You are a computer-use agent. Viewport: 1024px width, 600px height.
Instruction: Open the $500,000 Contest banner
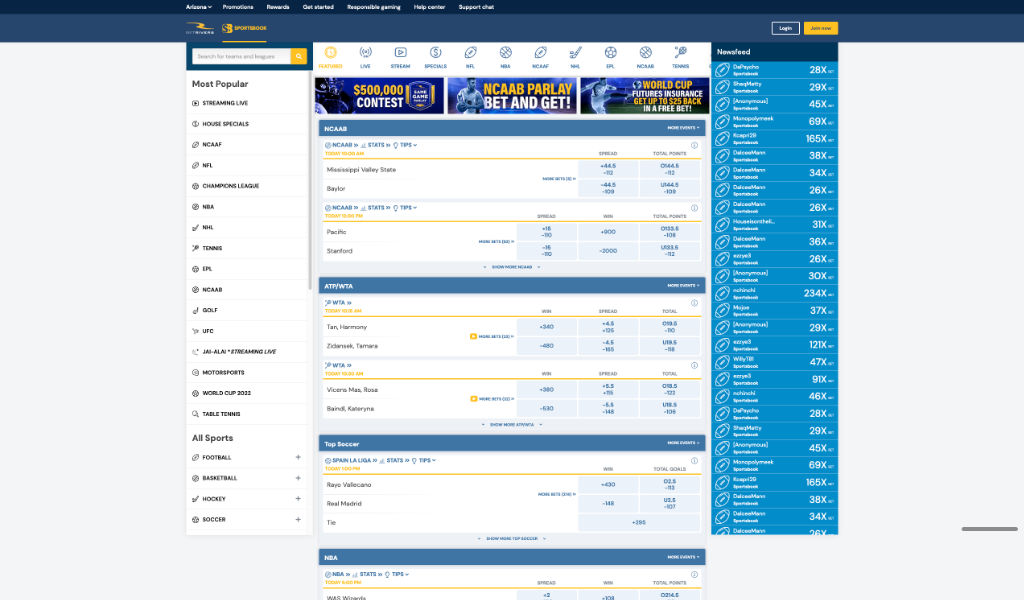point(379,95)
